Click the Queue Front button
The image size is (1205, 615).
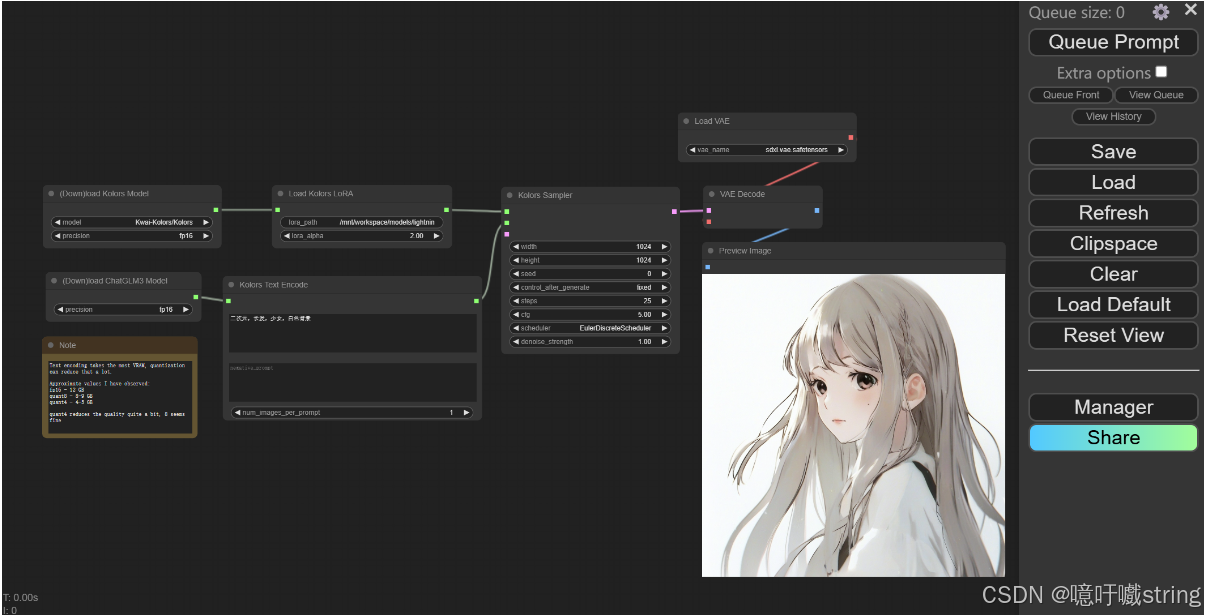1070,95
